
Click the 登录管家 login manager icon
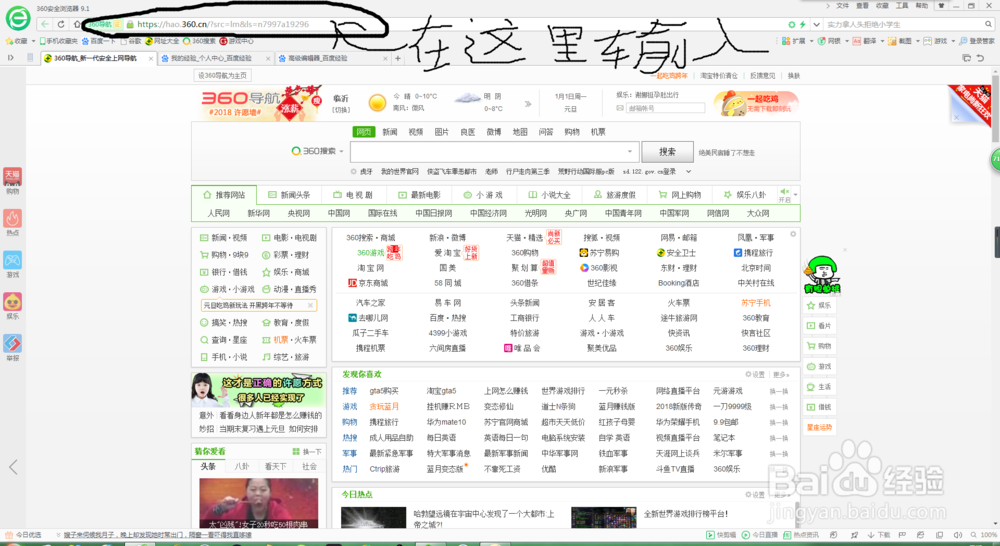(x=963, y=41)
